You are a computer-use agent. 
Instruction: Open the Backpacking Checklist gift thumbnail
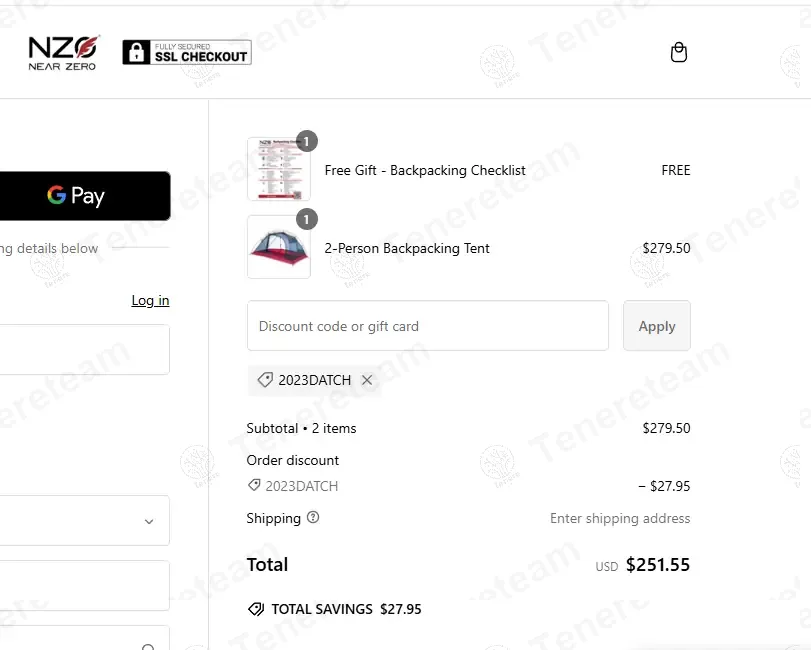279,169
